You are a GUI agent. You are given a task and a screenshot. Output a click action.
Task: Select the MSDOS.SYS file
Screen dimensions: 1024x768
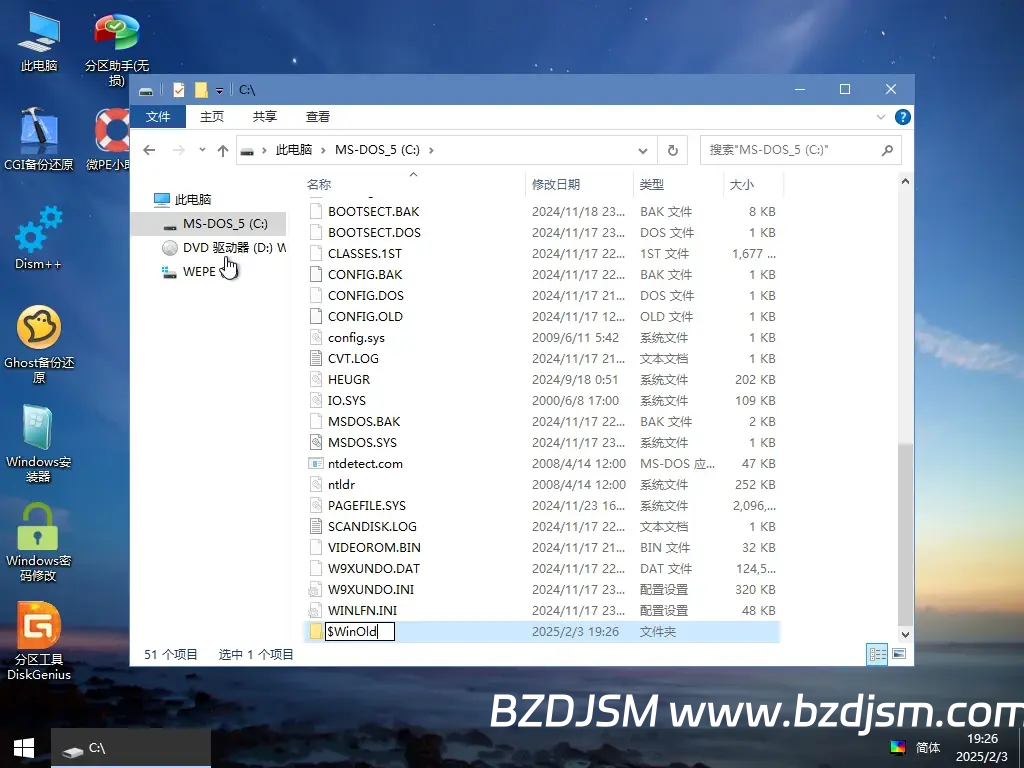pyautogui.click(x=362, y=442)
